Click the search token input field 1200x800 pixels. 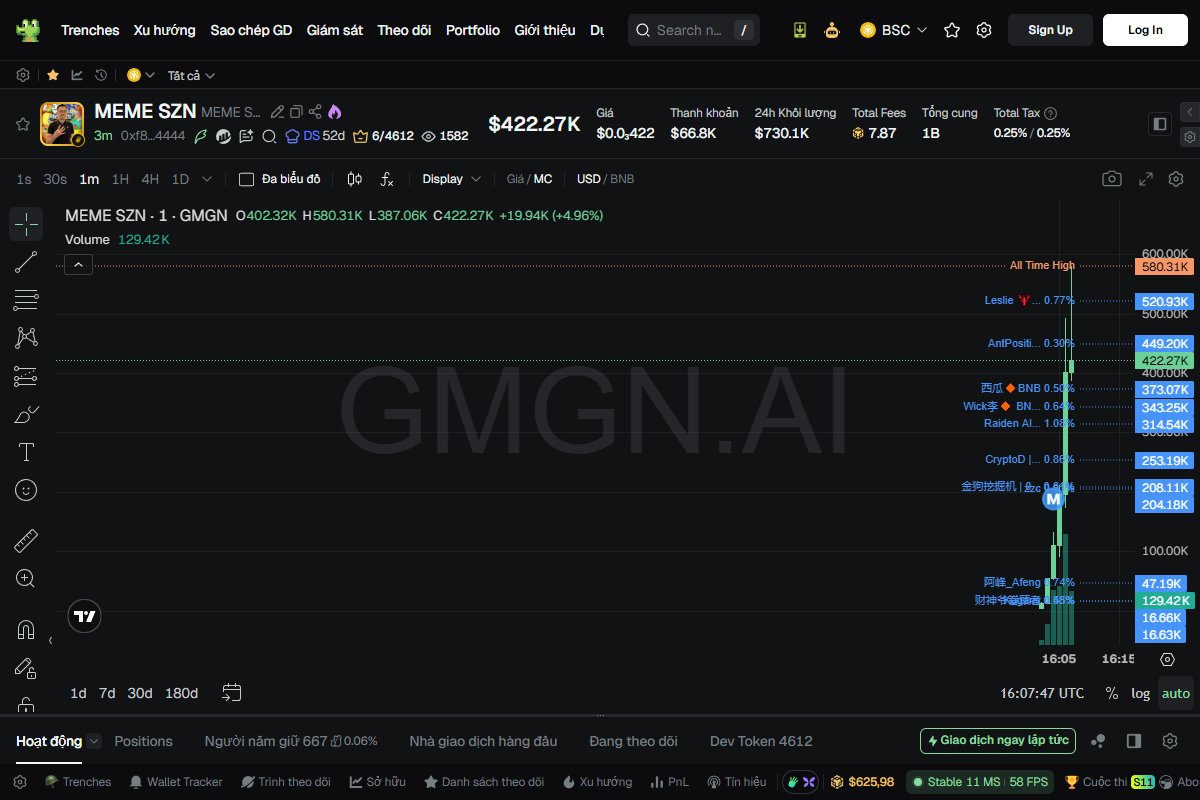click(694, 30)
